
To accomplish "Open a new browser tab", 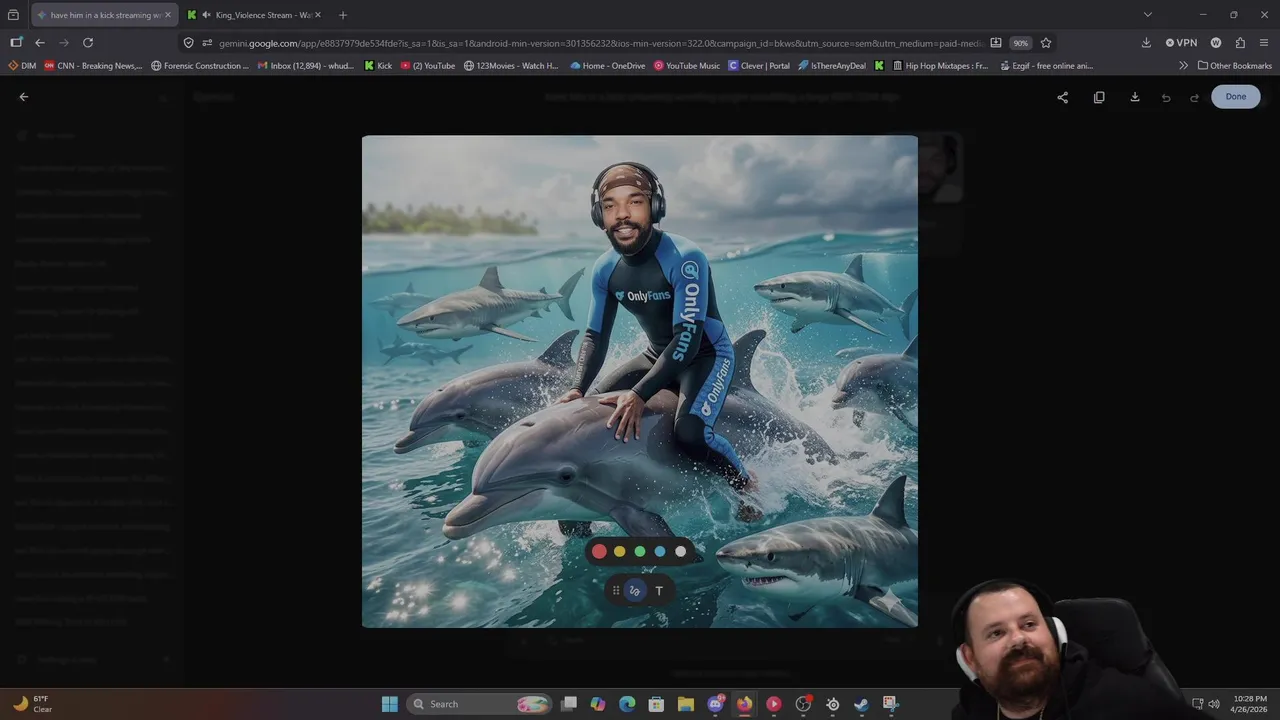I will click(343, 15).
